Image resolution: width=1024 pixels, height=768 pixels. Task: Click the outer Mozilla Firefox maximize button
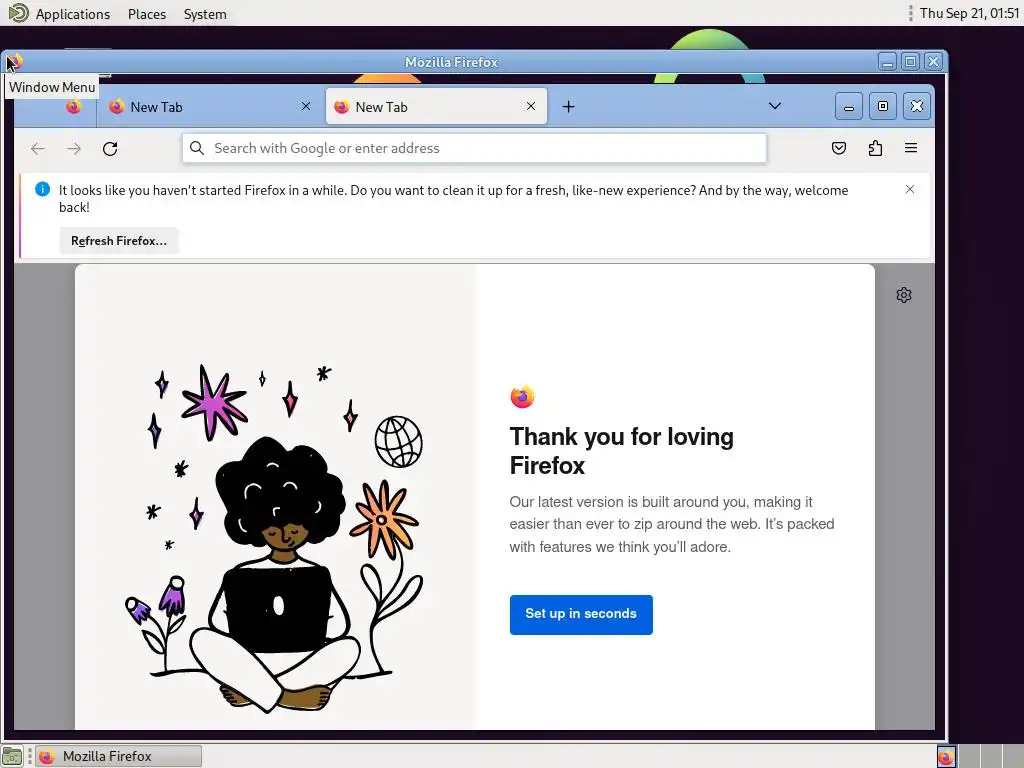click(910, 62)
